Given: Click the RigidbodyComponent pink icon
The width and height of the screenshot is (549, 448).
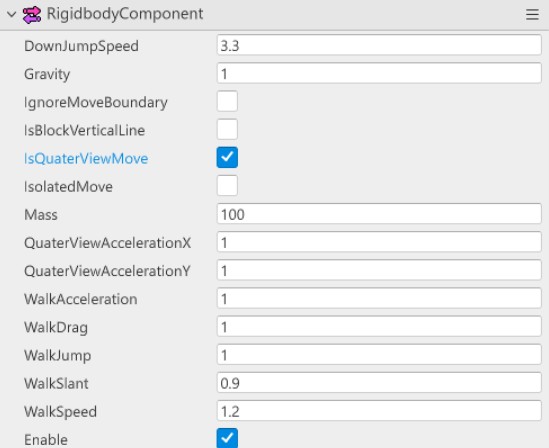Looking at the screenshot, I should pyautogui.click(x=32, y=15).
